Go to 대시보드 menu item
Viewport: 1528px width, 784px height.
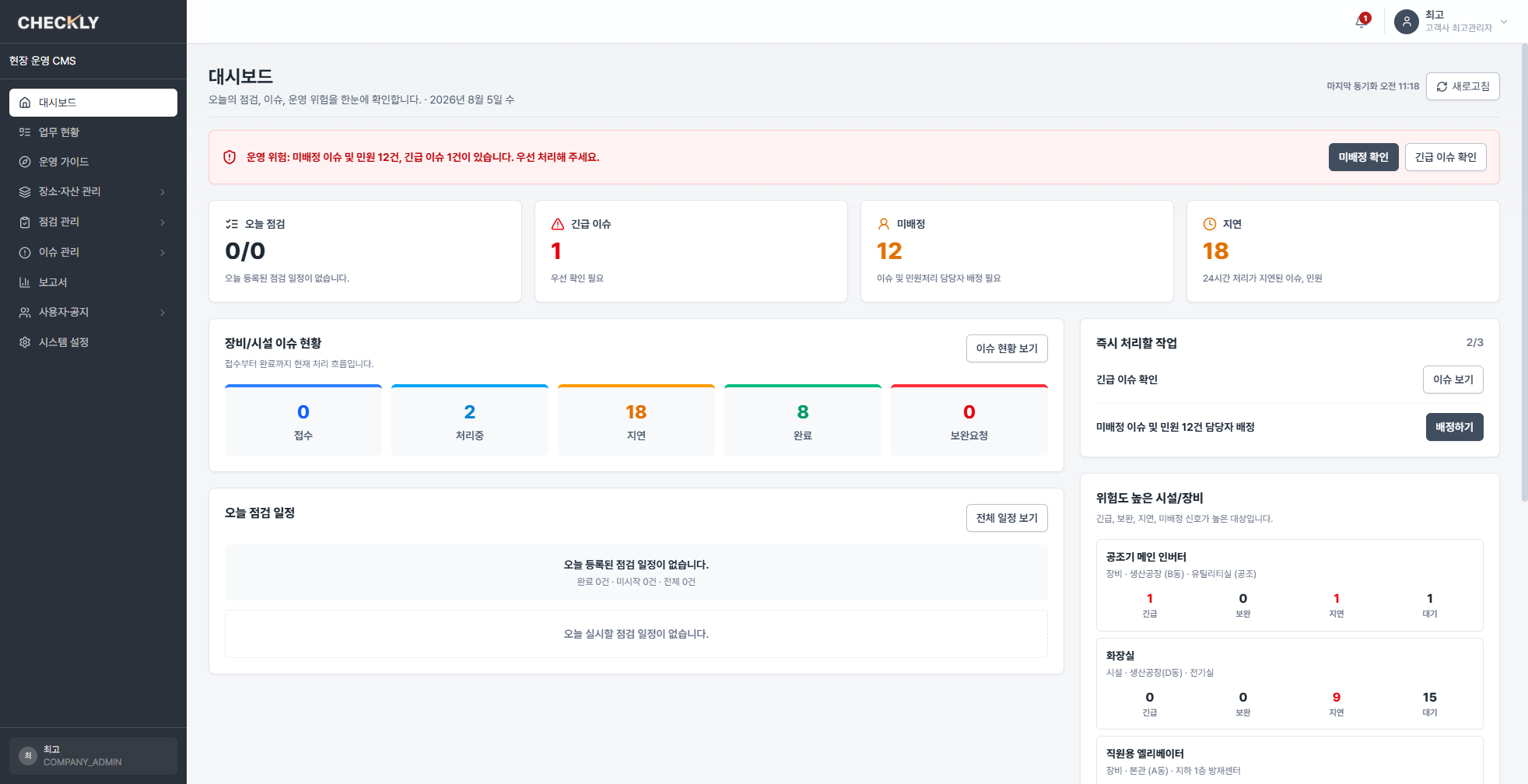pyautogui.click(x=93, y=103)
